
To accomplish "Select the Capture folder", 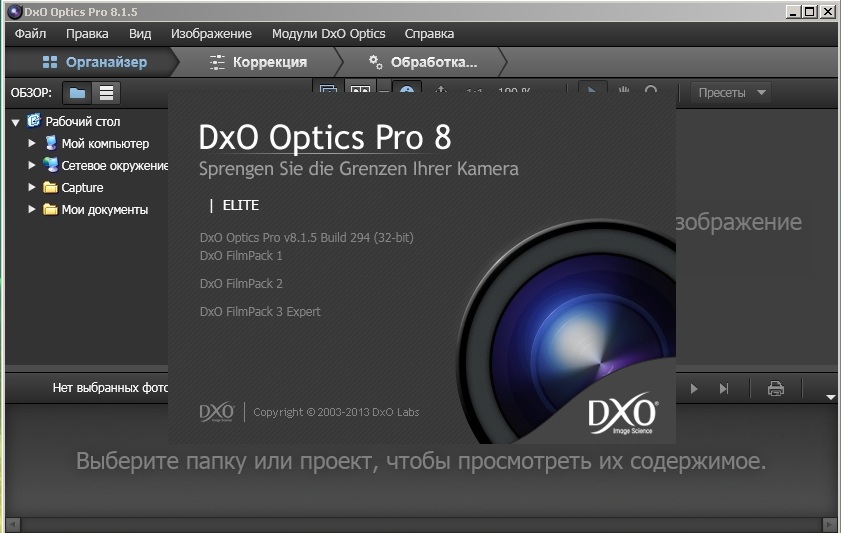I will click(x=82, y=188).
